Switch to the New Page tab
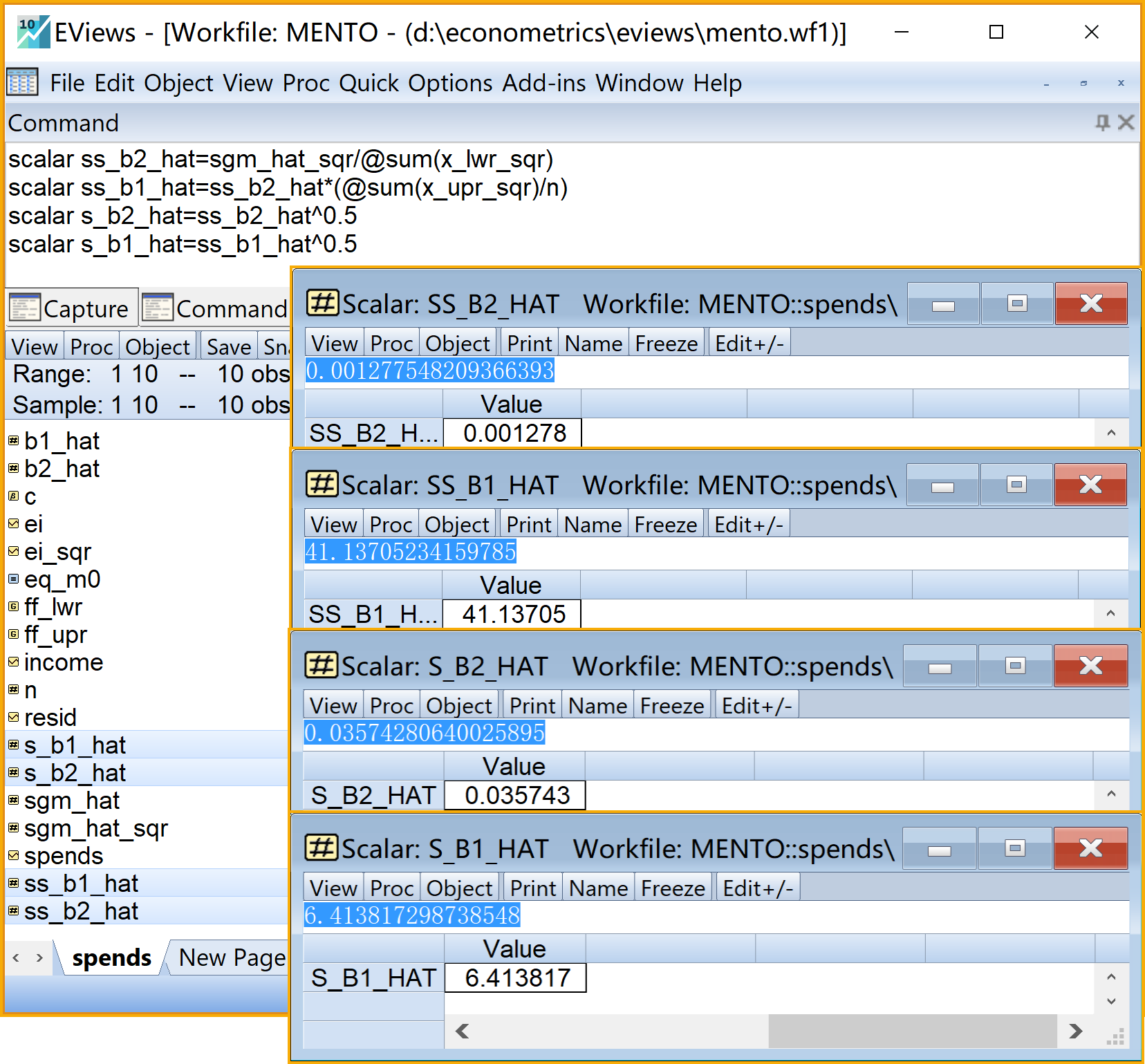Image resolution: width=1145 pixels, height=1064 pixels. pyautogui.click(x=231, y=958)
